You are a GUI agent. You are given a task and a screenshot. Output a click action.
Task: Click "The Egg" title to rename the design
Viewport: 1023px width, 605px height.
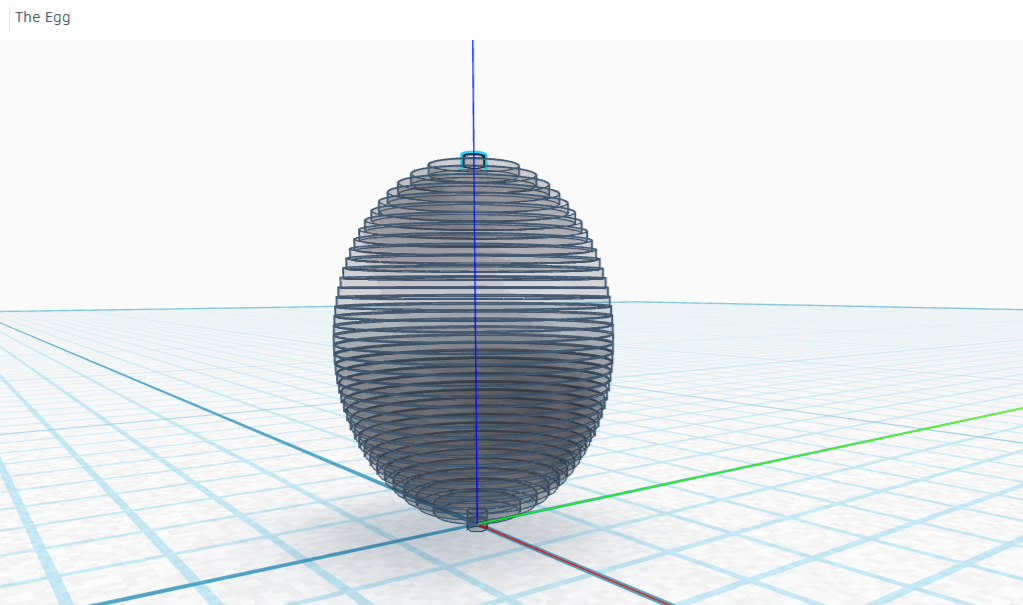[x=40, y=17]
